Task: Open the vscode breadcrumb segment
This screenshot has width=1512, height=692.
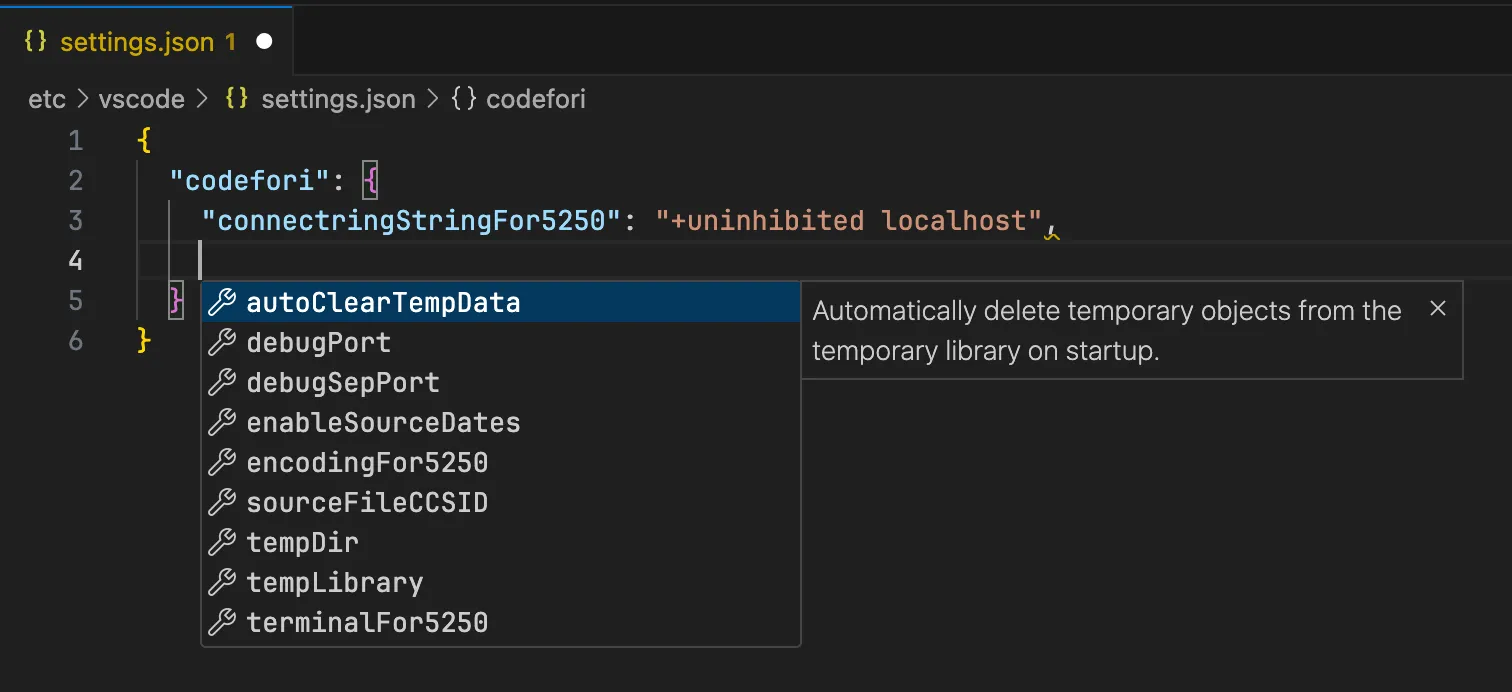Action: (x=141, y=99)
